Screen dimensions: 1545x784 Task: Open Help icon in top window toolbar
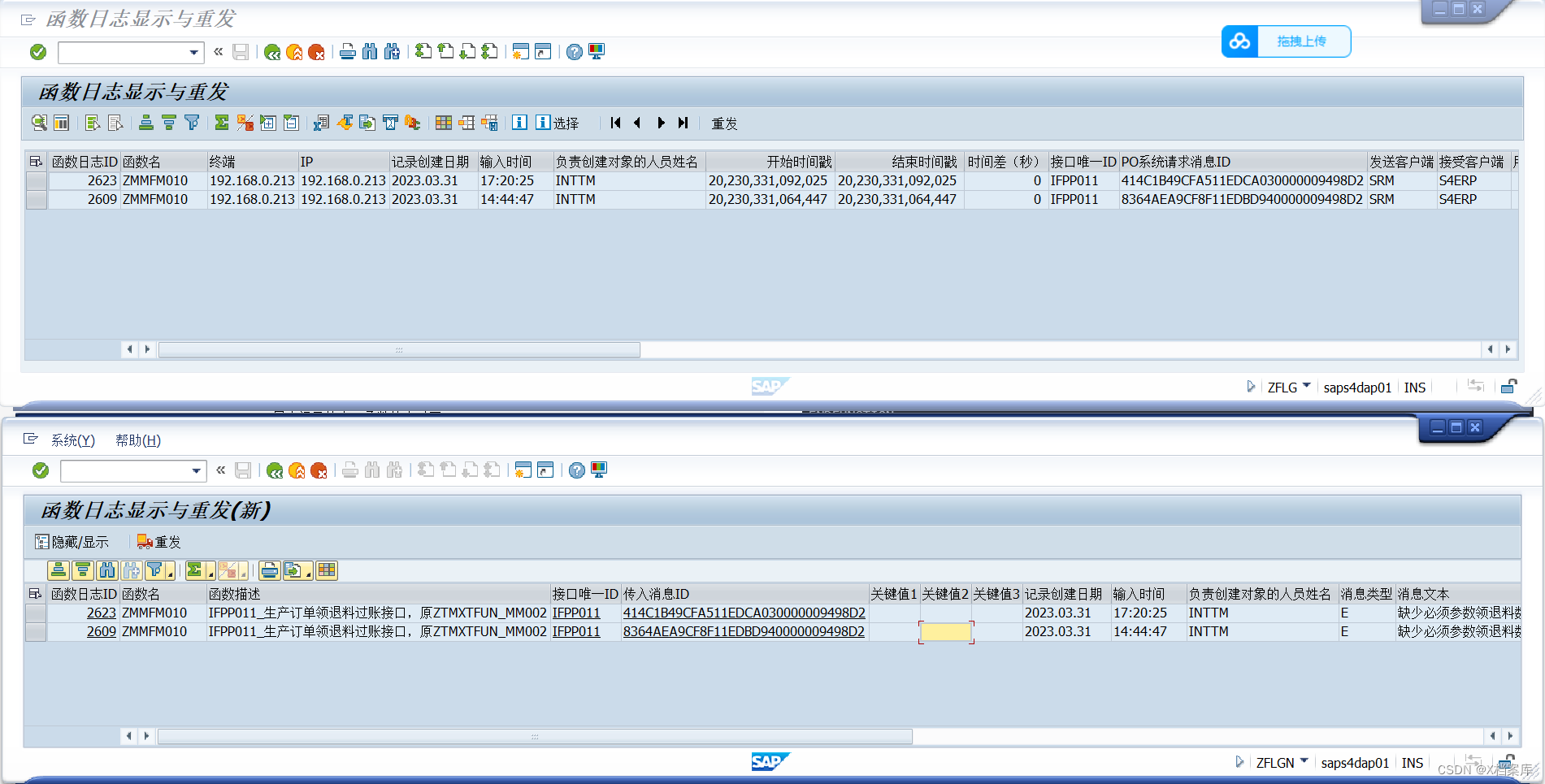pos(575,52)
